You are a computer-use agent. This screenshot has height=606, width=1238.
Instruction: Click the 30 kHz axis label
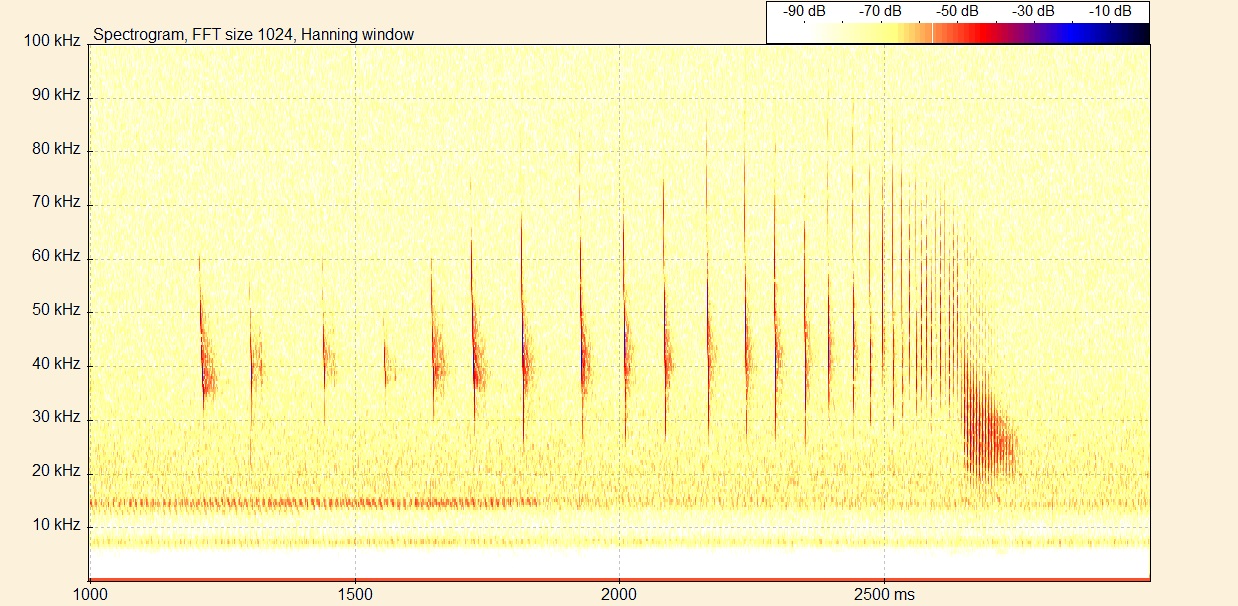coord(55,417)
